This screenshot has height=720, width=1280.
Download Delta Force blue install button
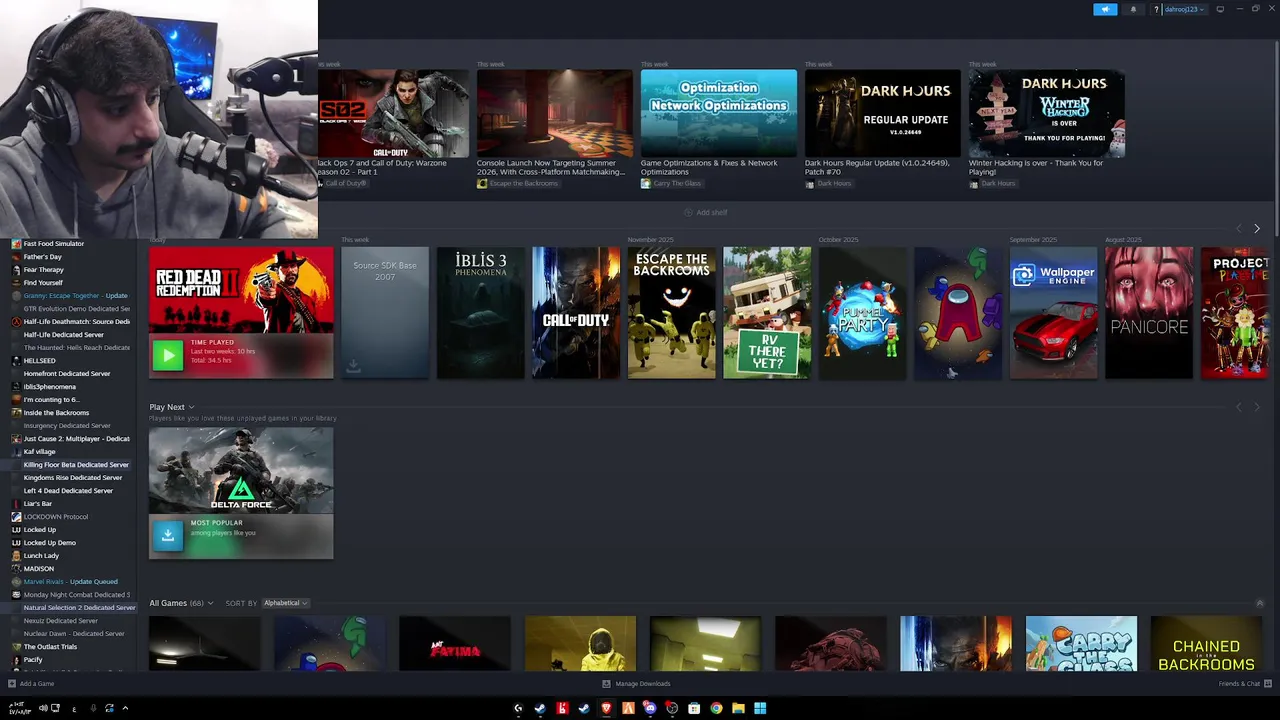[x=168, y=535]
